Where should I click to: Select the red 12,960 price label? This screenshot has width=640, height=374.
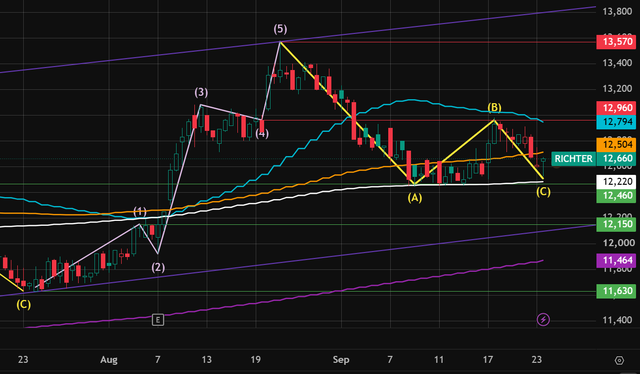tap(616, 108)
